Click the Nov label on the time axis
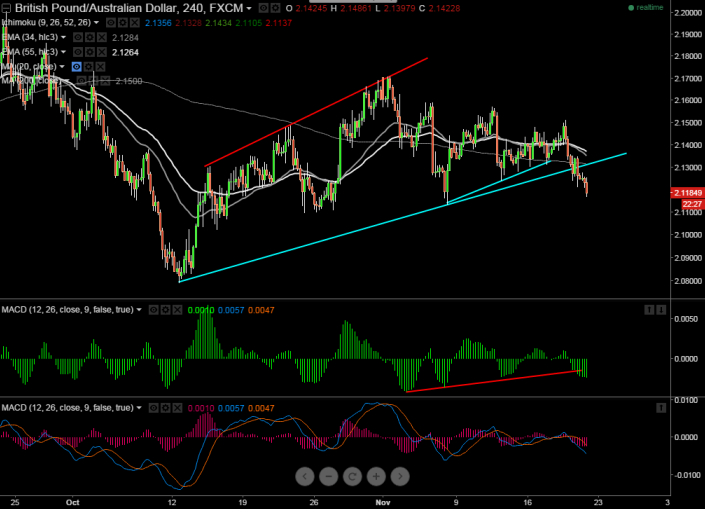This screenshot has width=705, height=509. click(383, 502)
